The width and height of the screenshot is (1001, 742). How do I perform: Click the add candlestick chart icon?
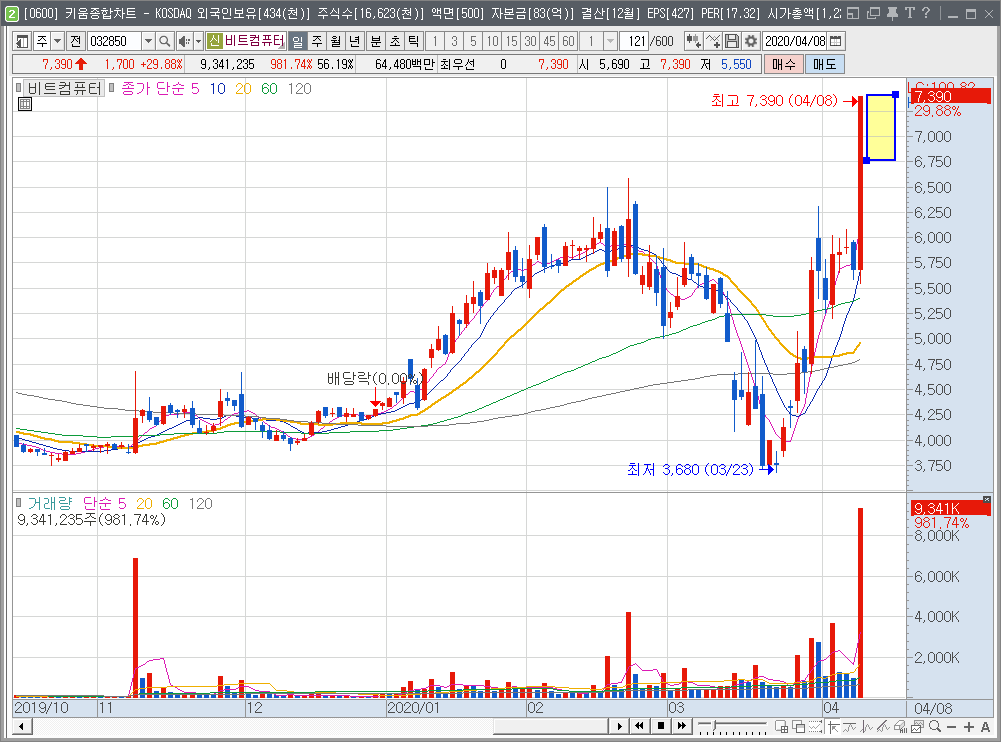(x=693, y=42)
